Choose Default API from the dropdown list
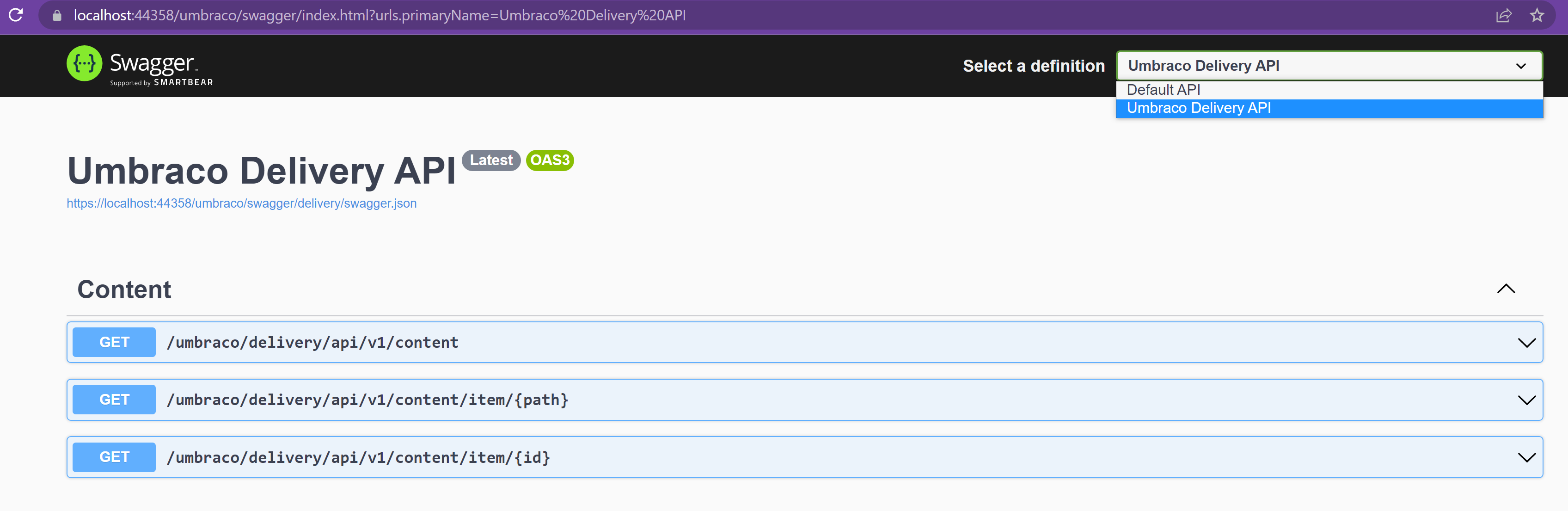The image size is (1568, 511). [1163, 90]
